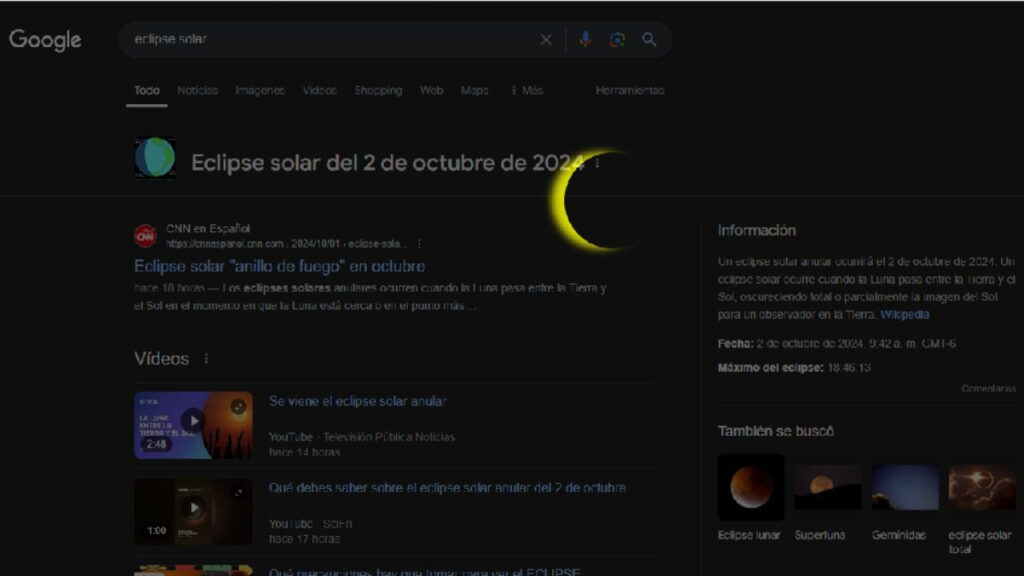Open the Más dropdown menu

click(x=527, y=90)
